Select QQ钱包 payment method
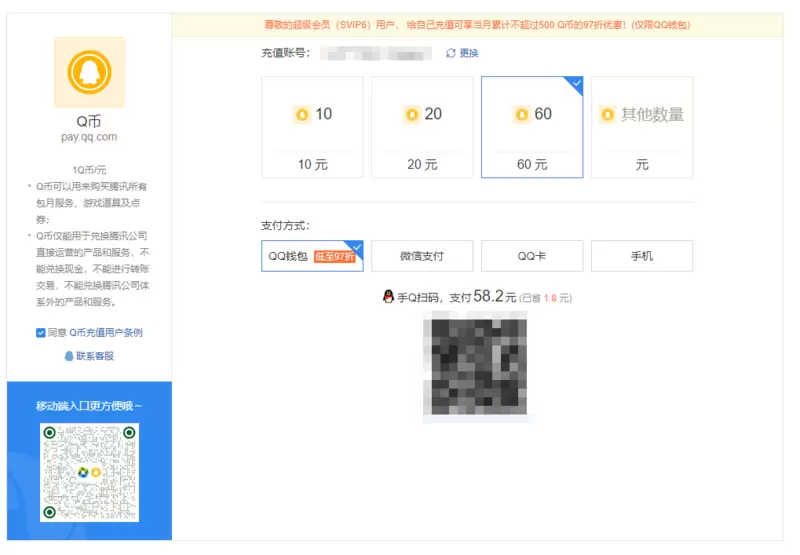This screenshot has width=800, height=555. 312,256
